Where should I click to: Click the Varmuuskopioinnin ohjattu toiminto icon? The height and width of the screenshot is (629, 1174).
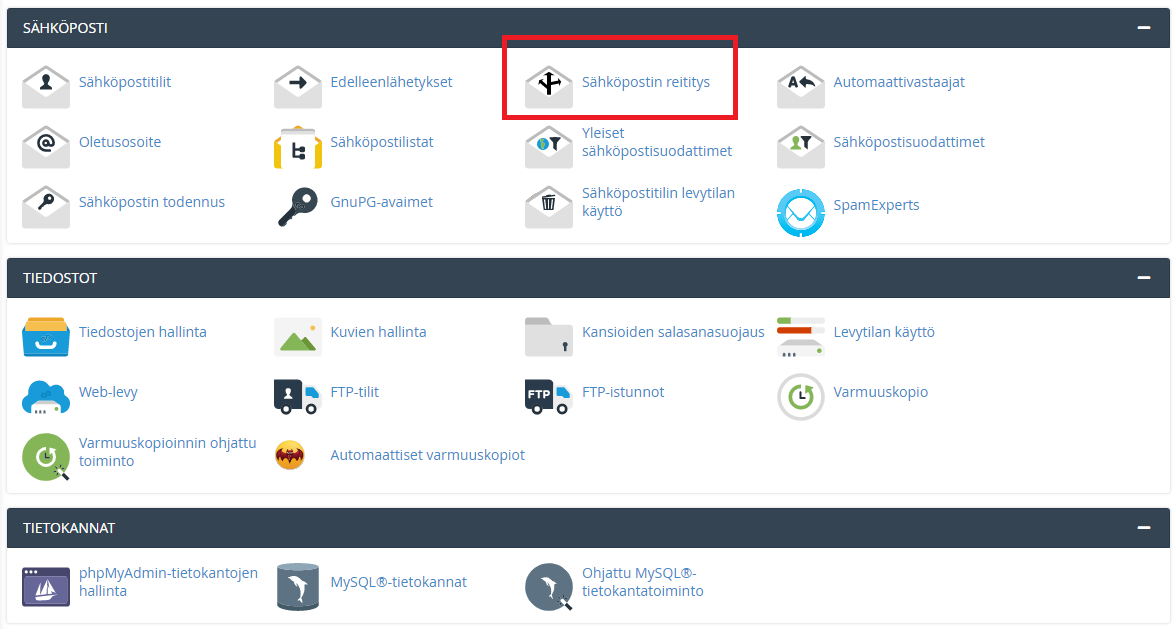[46, 457]
